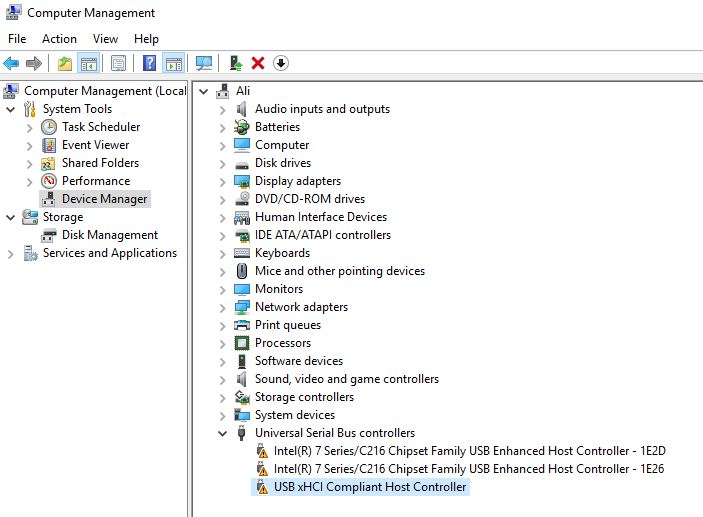Screen dimensions: 703x517
Task: Click Scan for hardware changes monitor icon
Action: 204,63
